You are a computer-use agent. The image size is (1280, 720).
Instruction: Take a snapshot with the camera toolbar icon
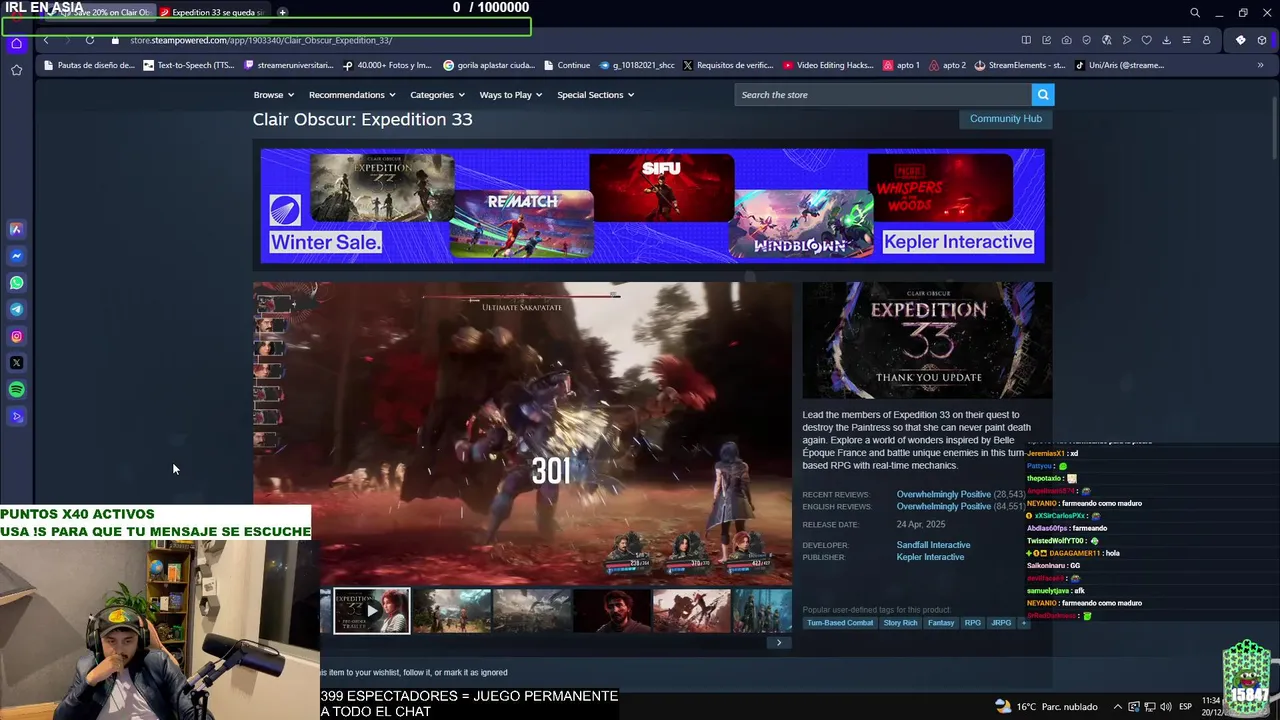[x=1066, y=40]
